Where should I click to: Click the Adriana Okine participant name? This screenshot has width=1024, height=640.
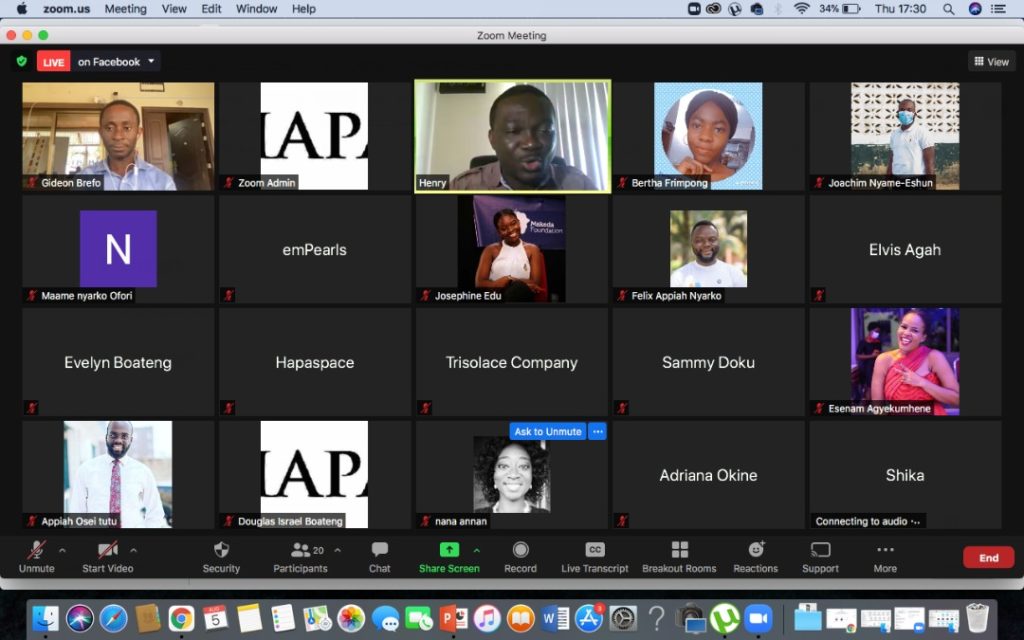pyautogui.click(x=709, y=475)
